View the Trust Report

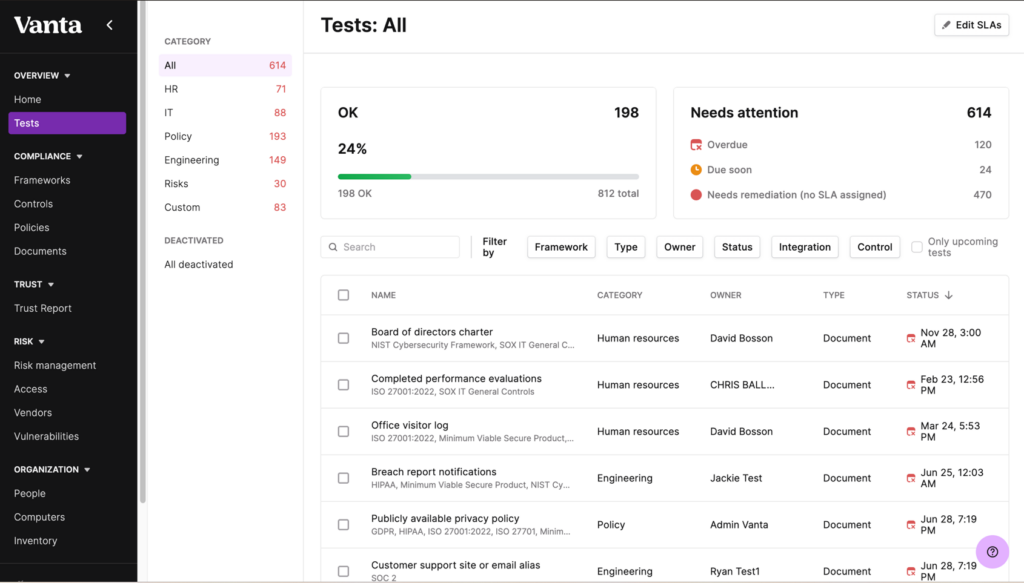(x=45, y=307)
